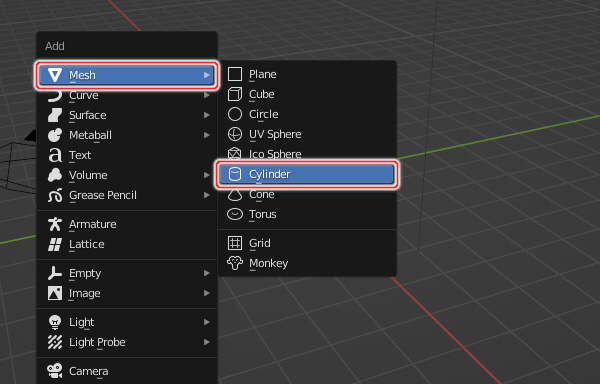Screen dimensions: 600x384
Task: Click the Armature figure icon
Action: 55,224
